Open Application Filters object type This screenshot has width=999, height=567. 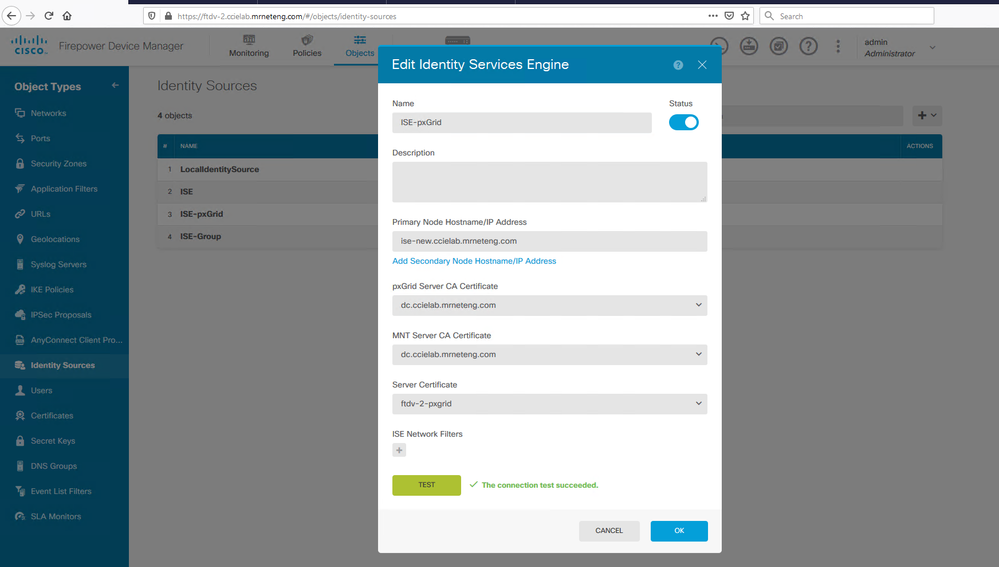click(x=64, y=189)
